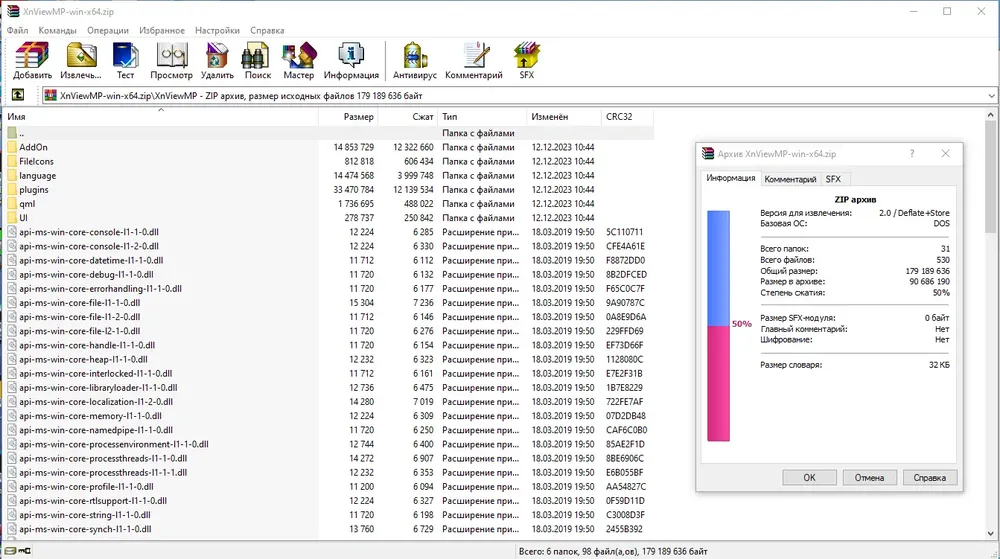
Task: Click the SFX toolbar icon
Action: (x=527, y=56)
